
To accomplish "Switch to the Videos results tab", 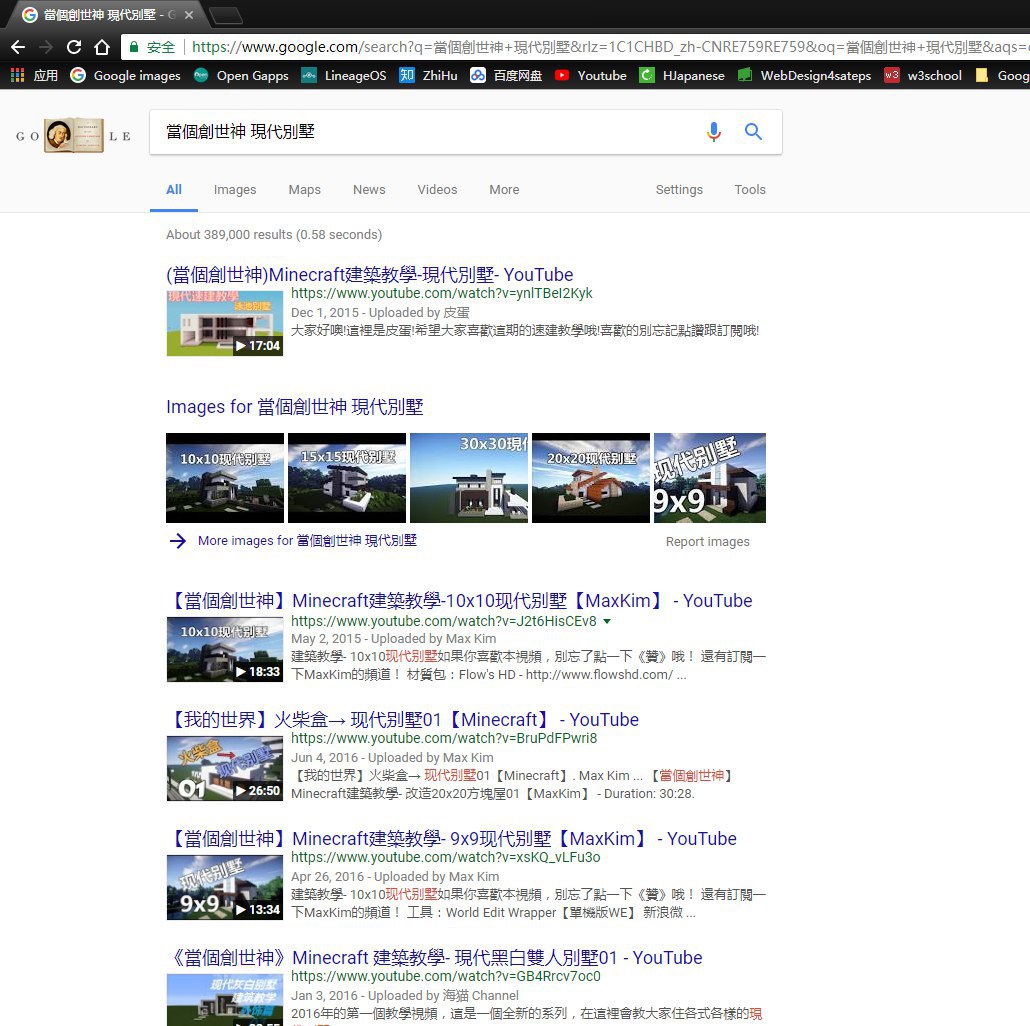I will [x=437, y=190].
